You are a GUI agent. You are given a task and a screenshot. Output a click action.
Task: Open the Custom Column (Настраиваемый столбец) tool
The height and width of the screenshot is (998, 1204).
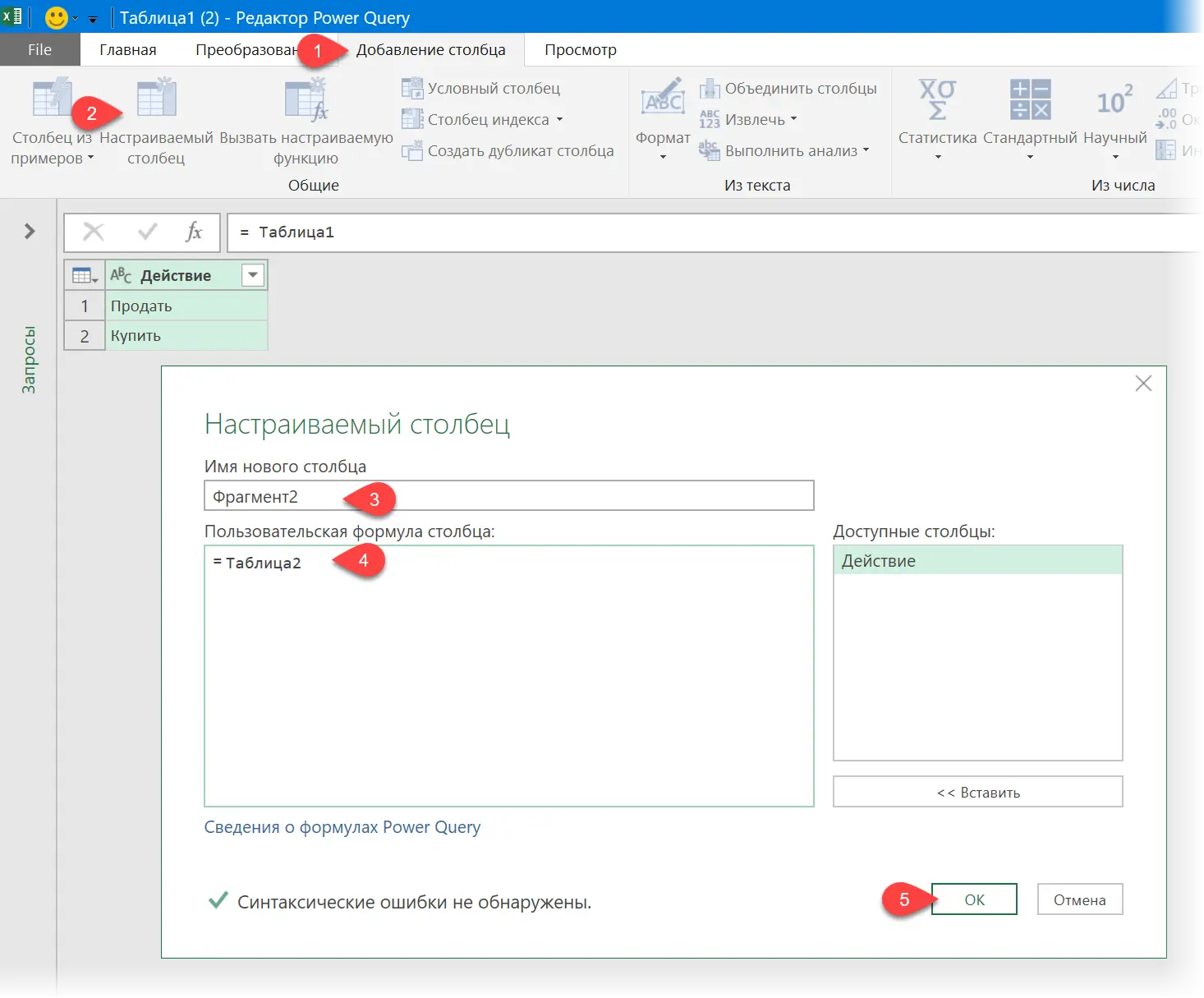click(x=156, y=122)
